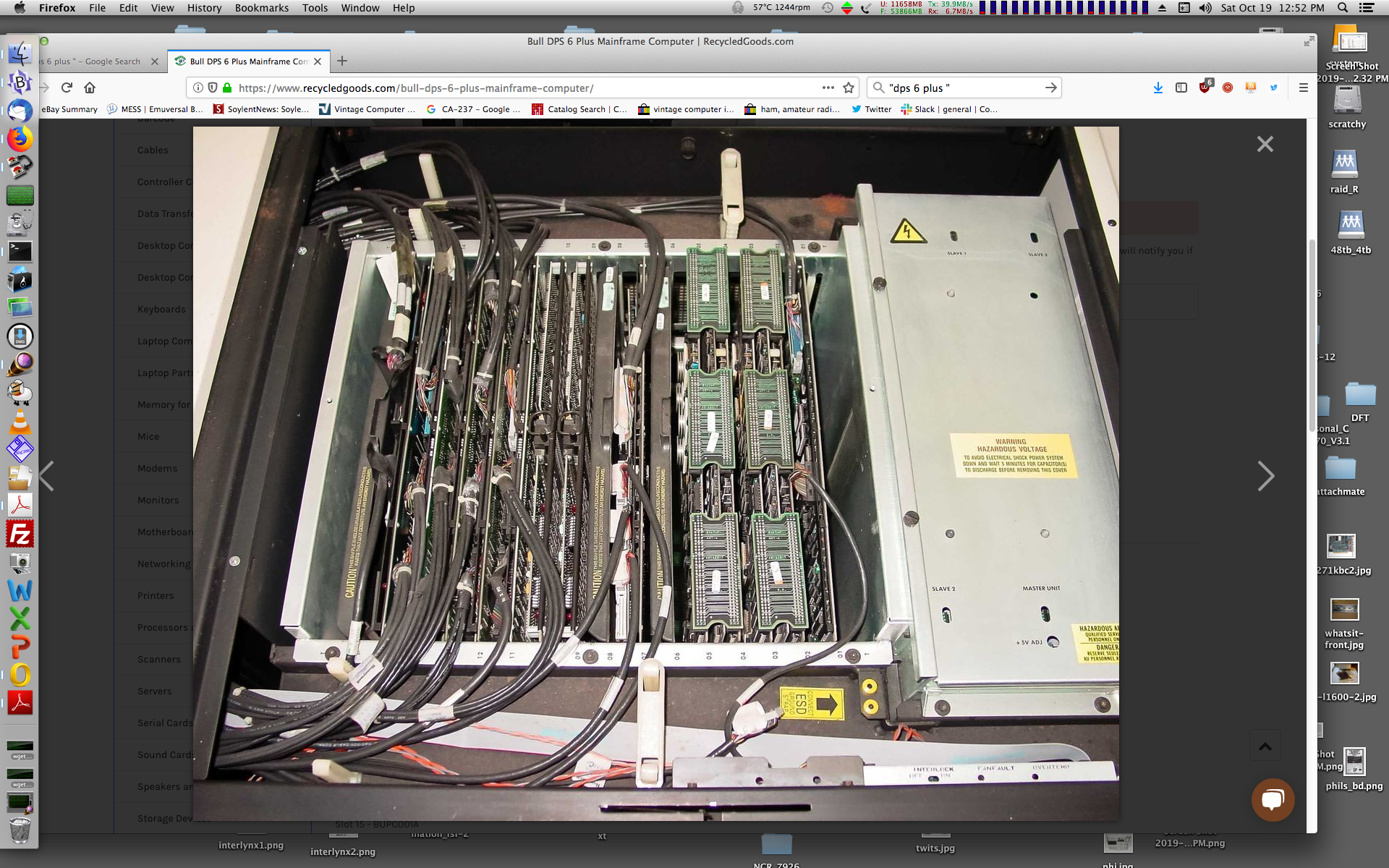Click scroll-to-top chevron button
This screenshot has height=868, width=1389.
(x=1265, y=746)
